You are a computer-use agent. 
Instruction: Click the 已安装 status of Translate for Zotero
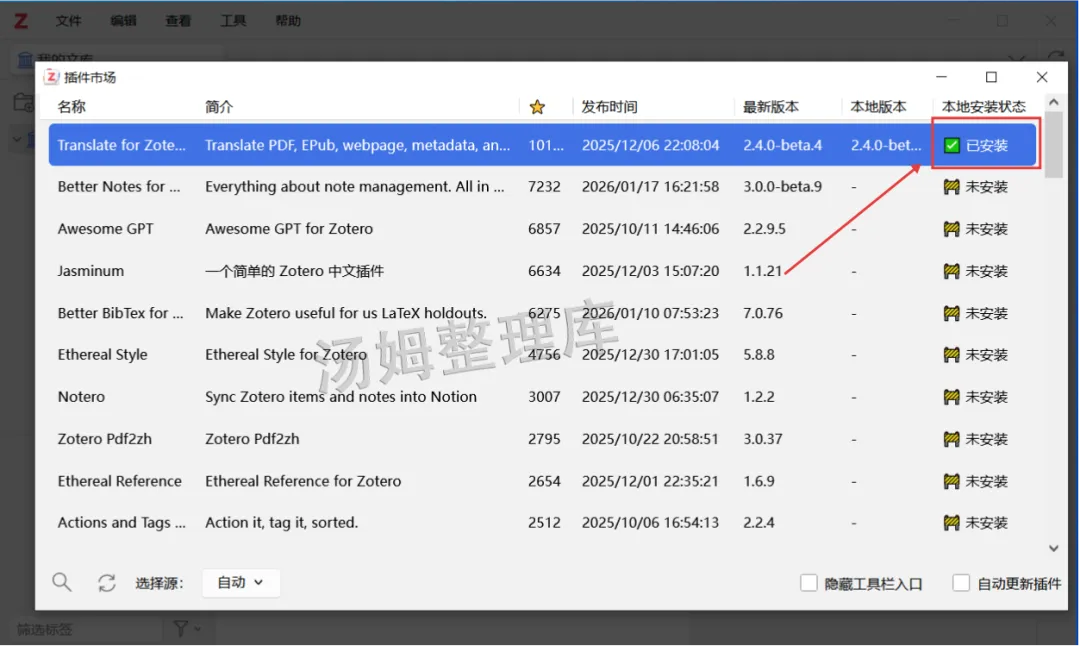pyautogui.click(x=976, y=145)
